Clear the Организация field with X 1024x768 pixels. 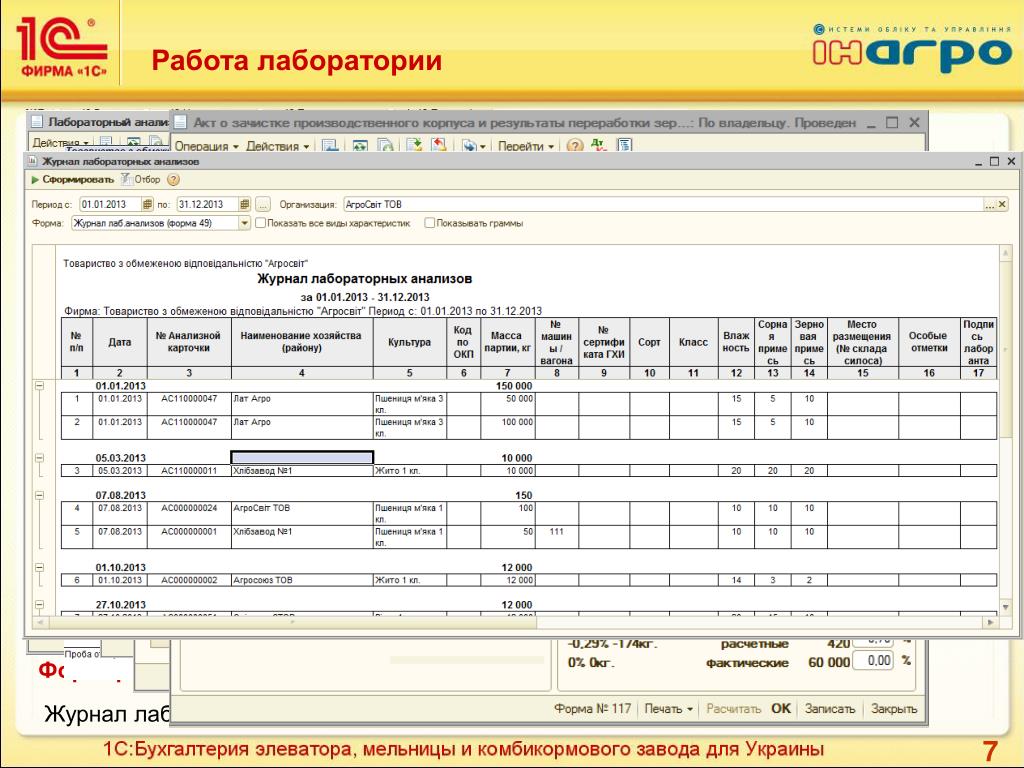point(1002,204)
